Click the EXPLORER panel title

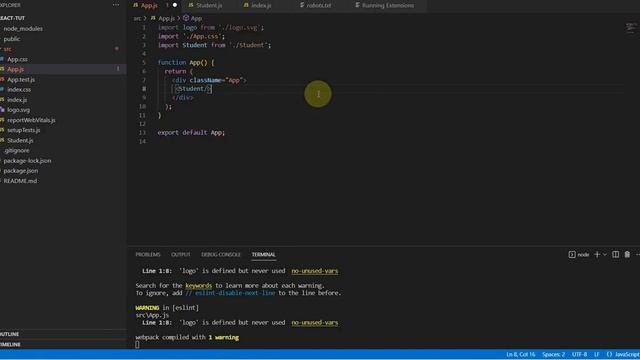[x=10, y=5]
